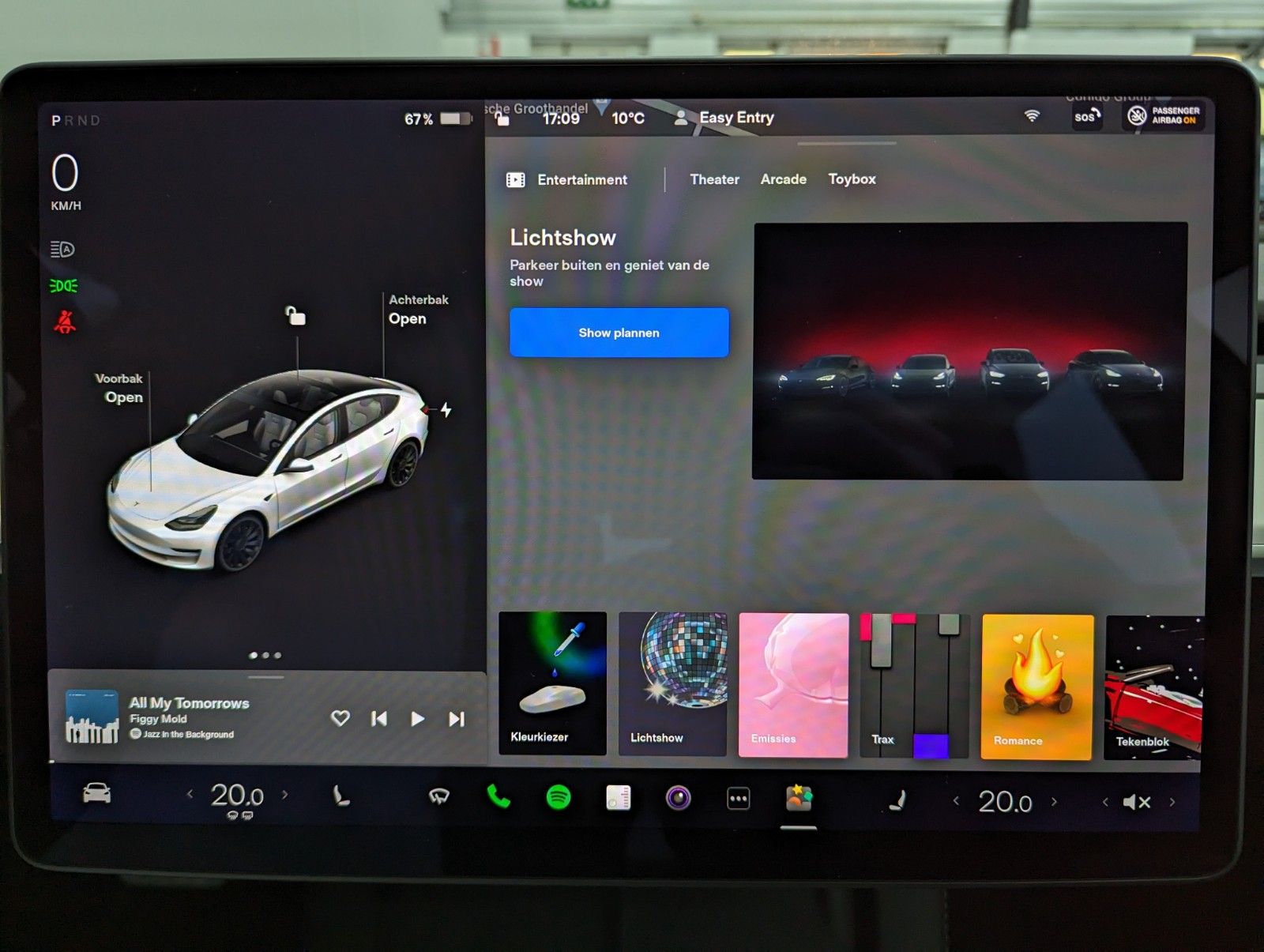The width and height of the screenshot is (1264, 952).
Task: Tap the 10°C outside temperature
Action: (x=628, y=119)
